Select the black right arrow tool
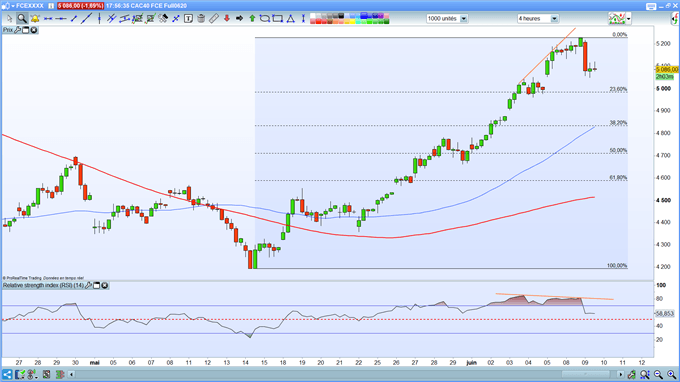The image size is (680, 382). tap(239, 19)
